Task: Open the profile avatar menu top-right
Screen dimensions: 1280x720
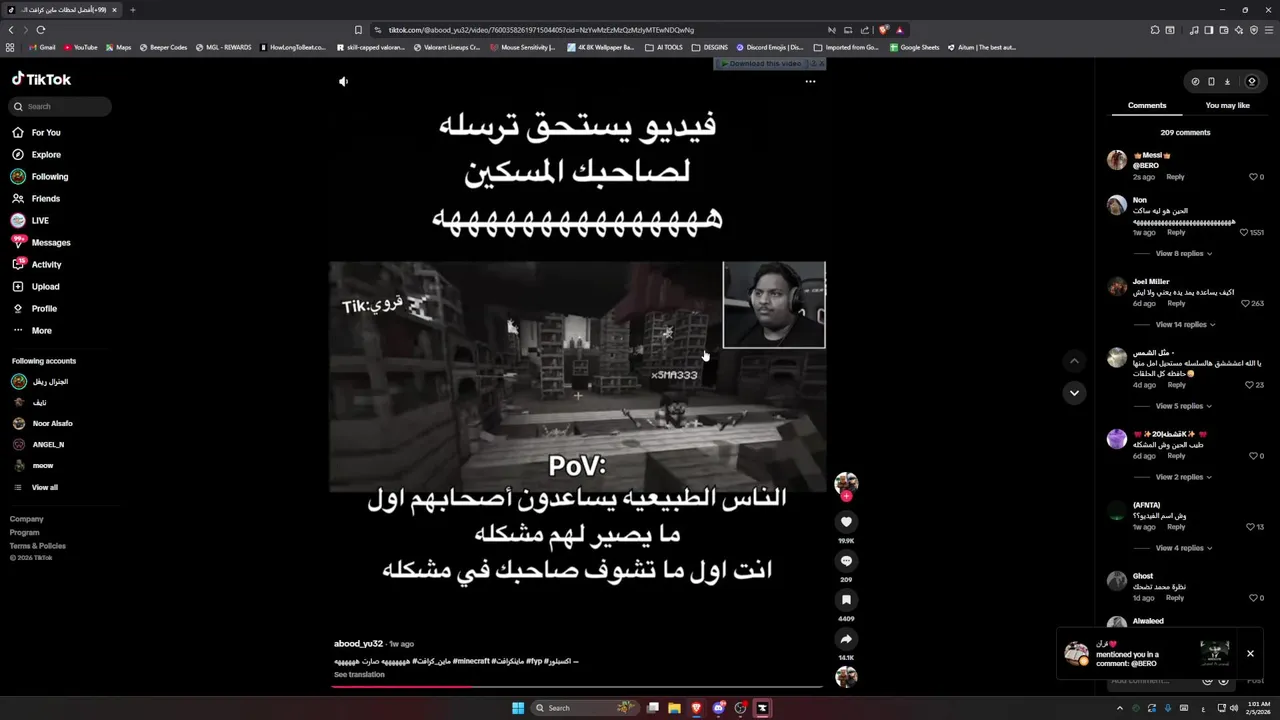Action: (1251, 82)
